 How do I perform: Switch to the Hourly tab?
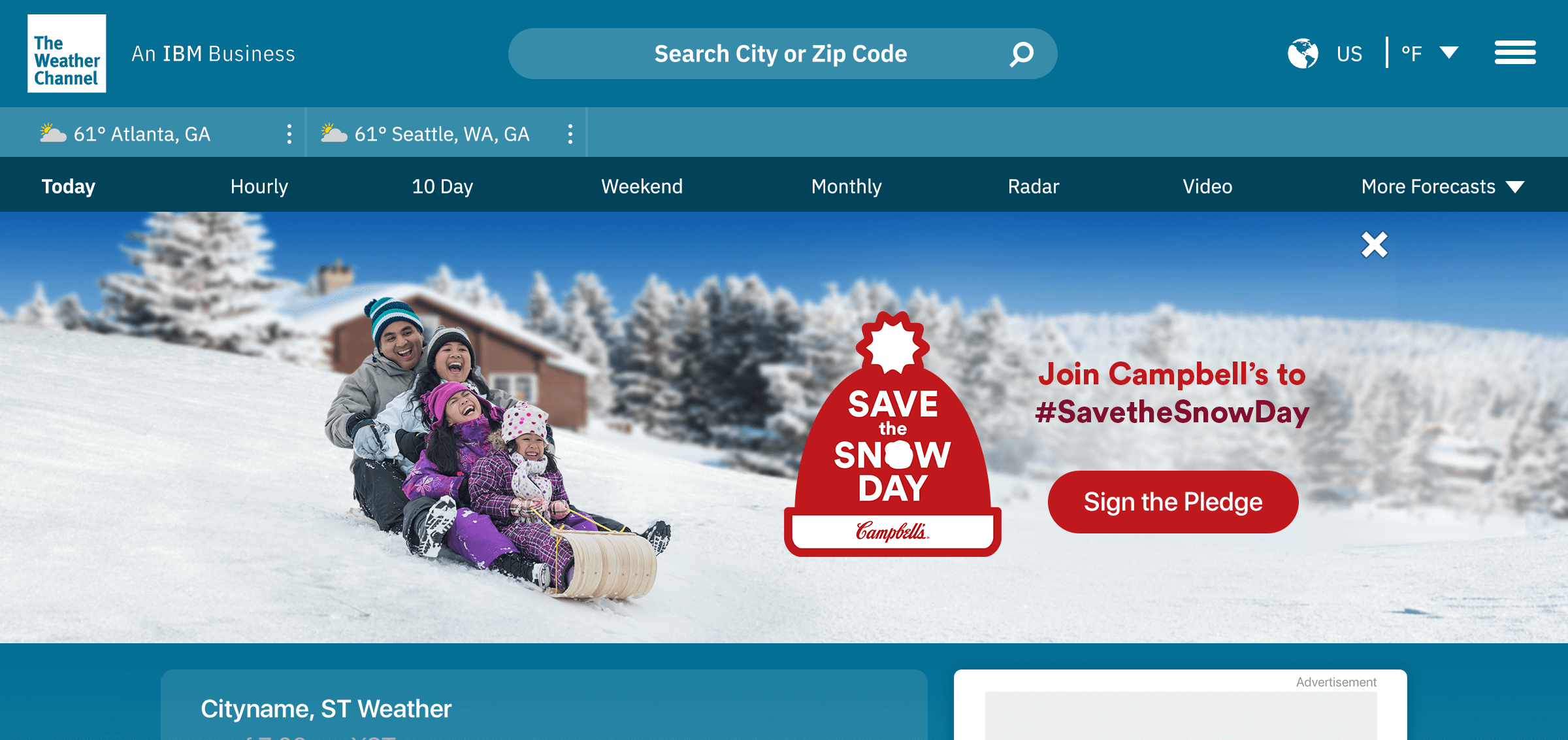click(x=259, y=187)
